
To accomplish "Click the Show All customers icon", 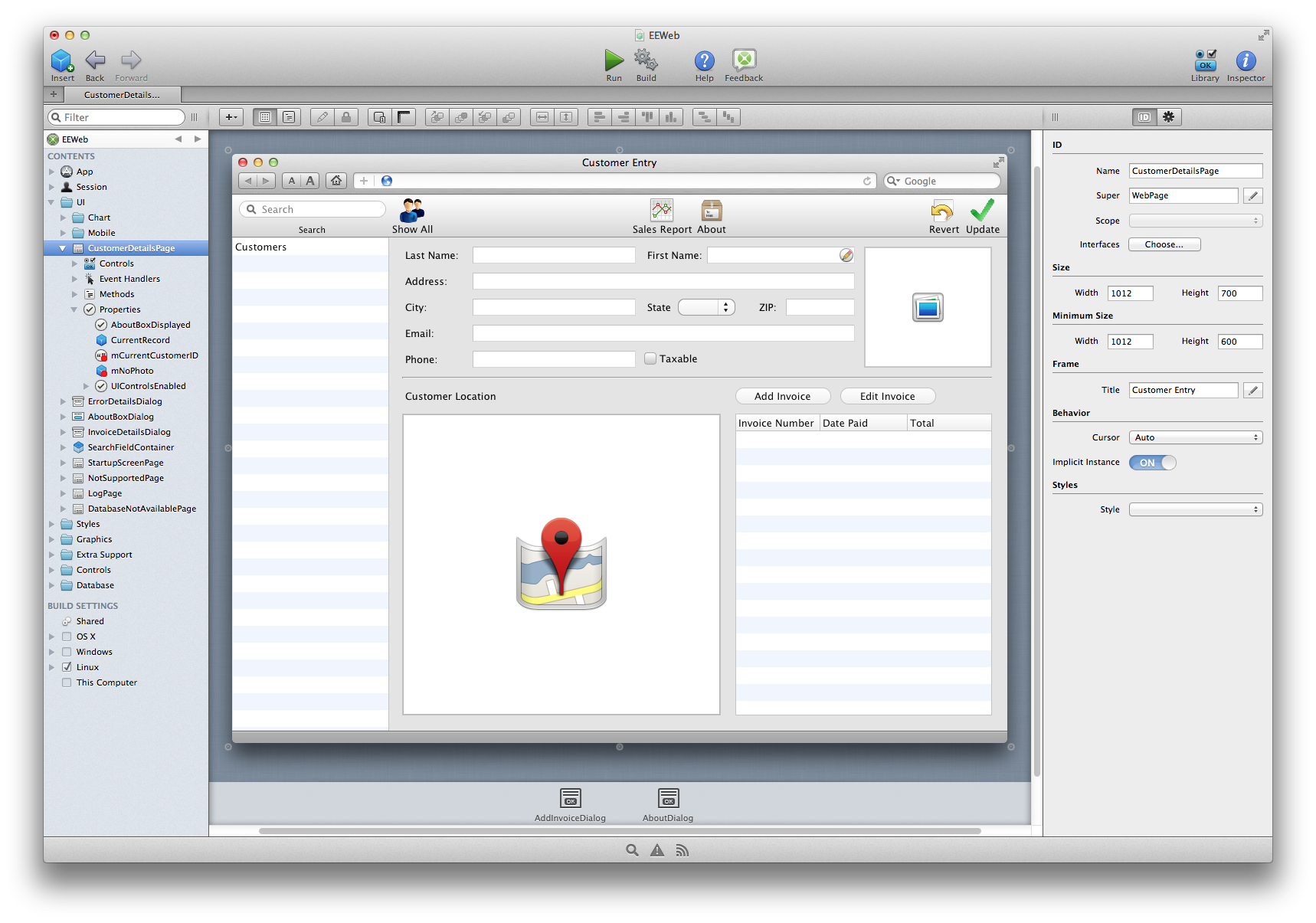I will (x=412, y=210).
